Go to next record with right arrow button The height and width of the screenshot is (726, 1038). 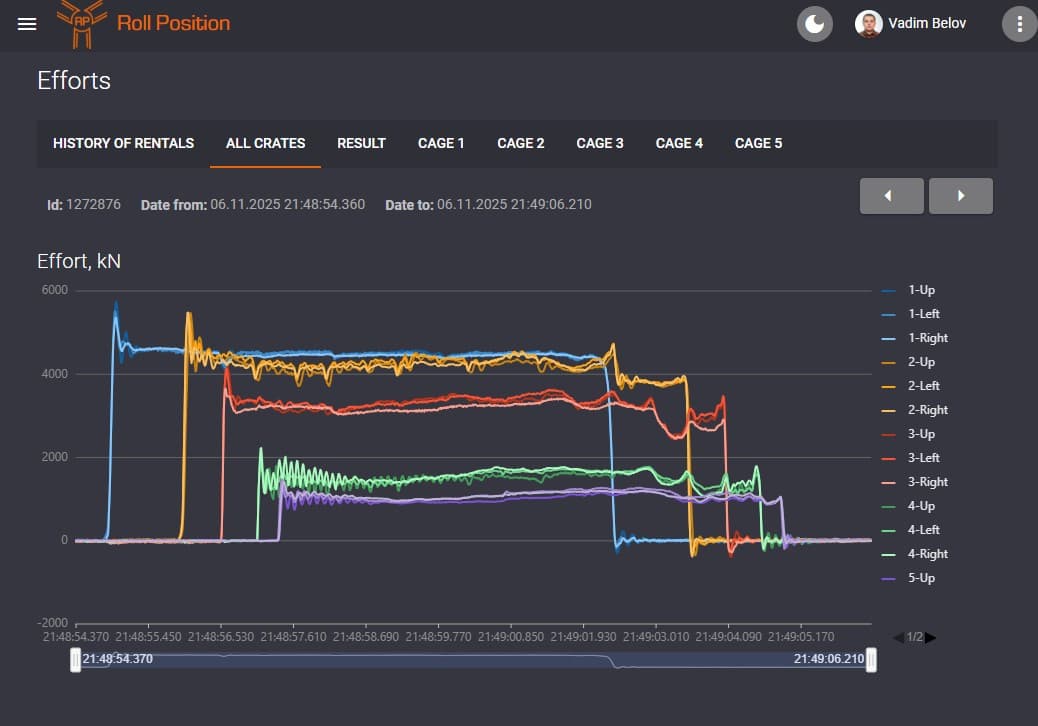pos(960,196)
